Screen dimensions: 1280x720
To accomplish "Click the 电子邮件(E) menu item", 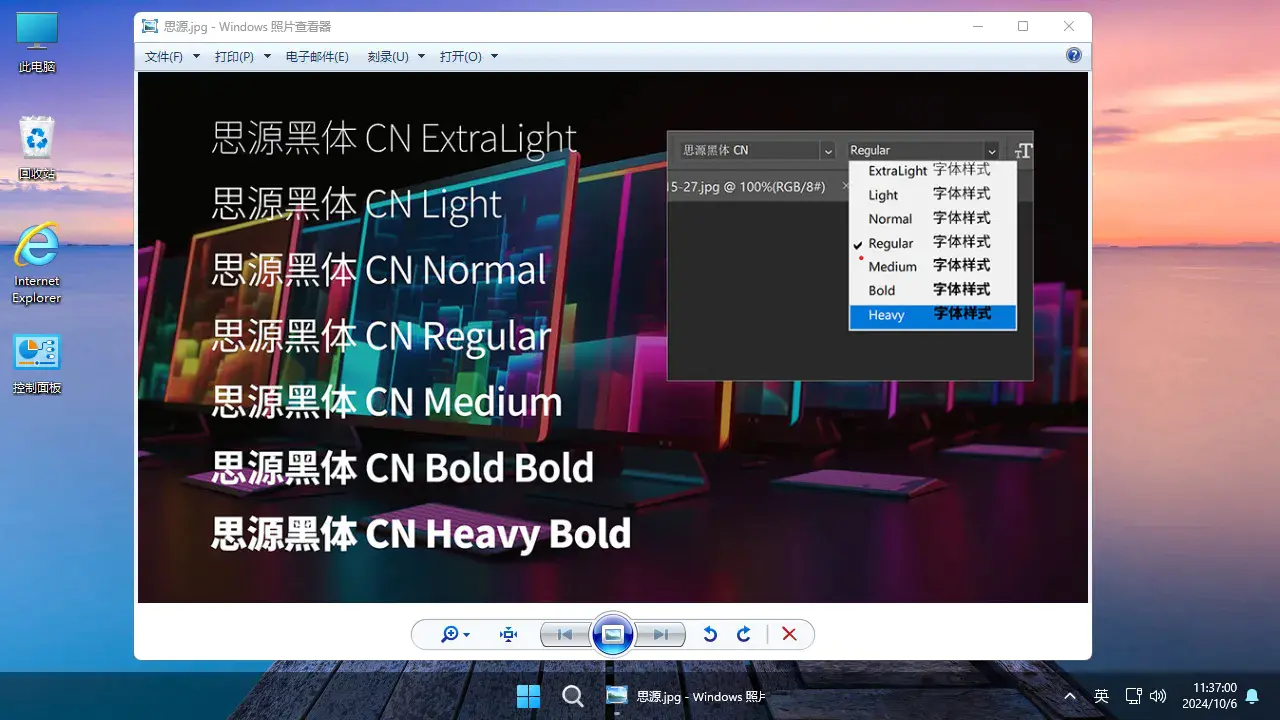I will 317,57.
